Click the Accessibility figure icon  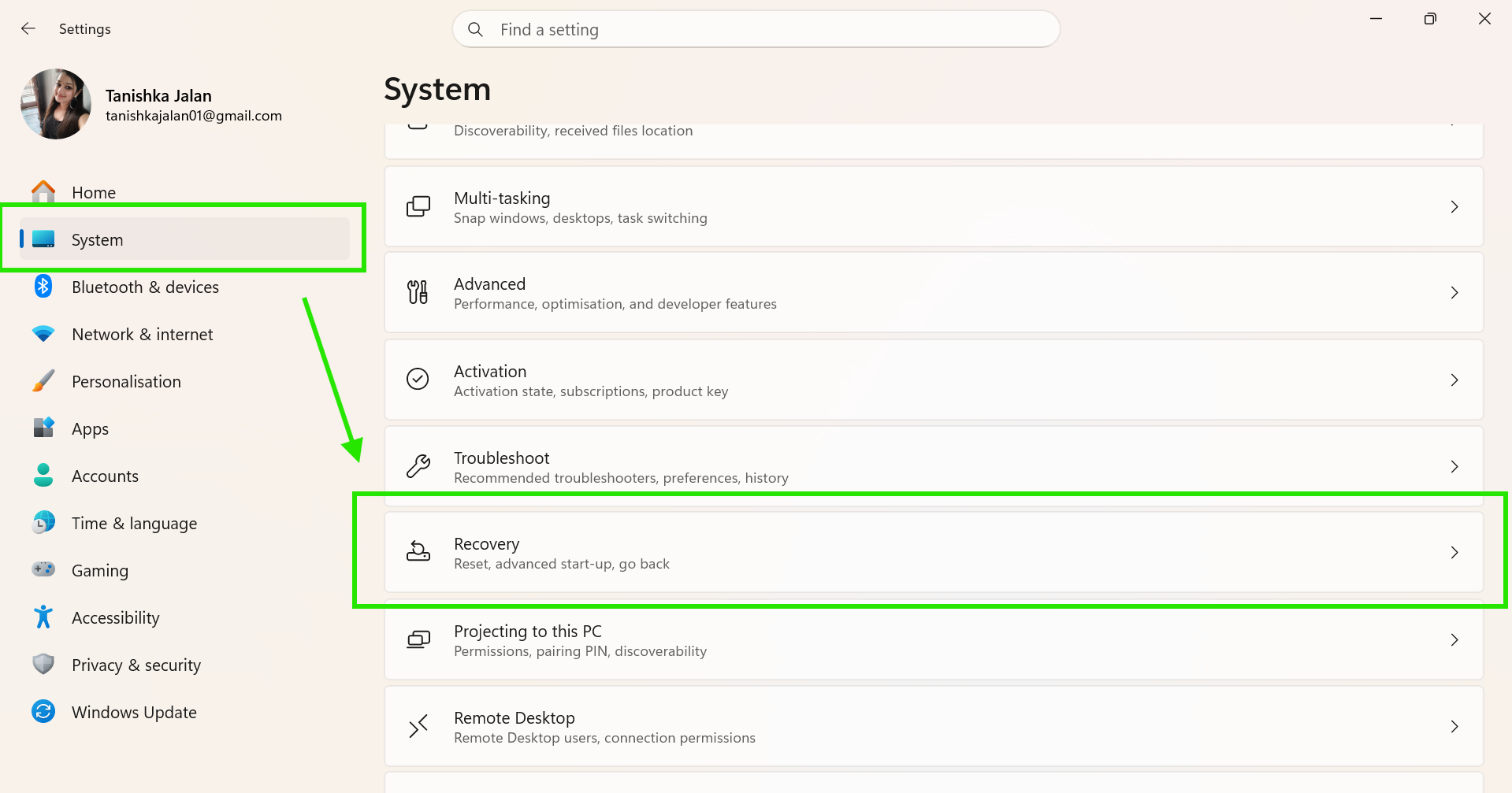[x=43, y=617]
